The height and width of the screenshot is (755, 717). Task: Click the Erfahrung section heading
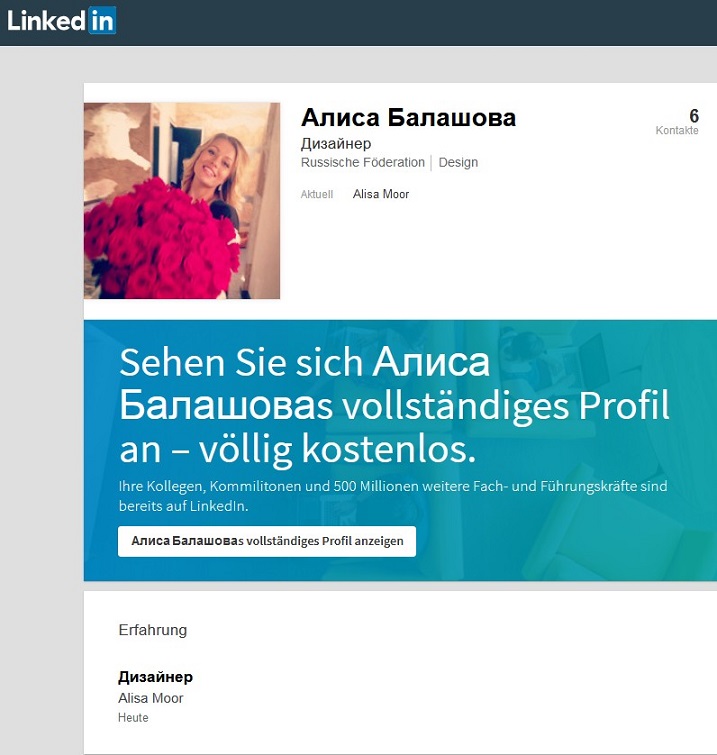[153, 630]
